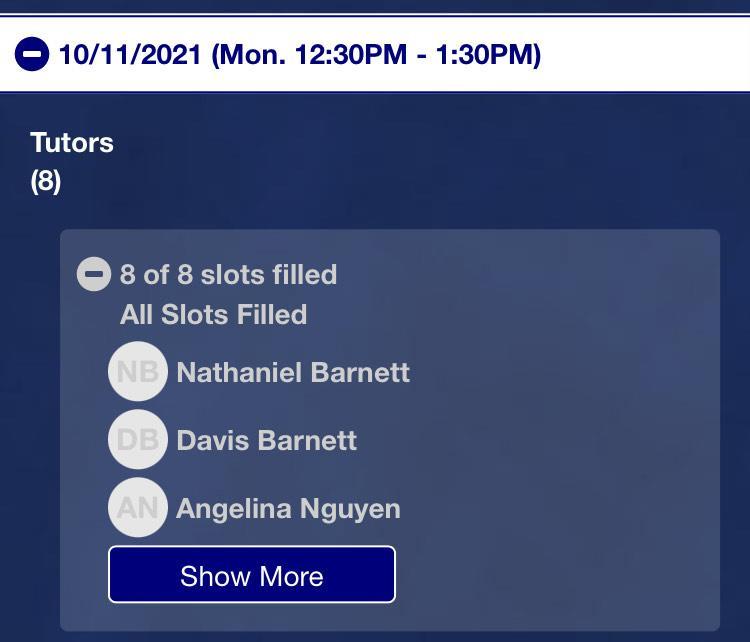Collapse the 8 of 8 slots list
This screenshot has height=642, width=750.
point(93,274)
